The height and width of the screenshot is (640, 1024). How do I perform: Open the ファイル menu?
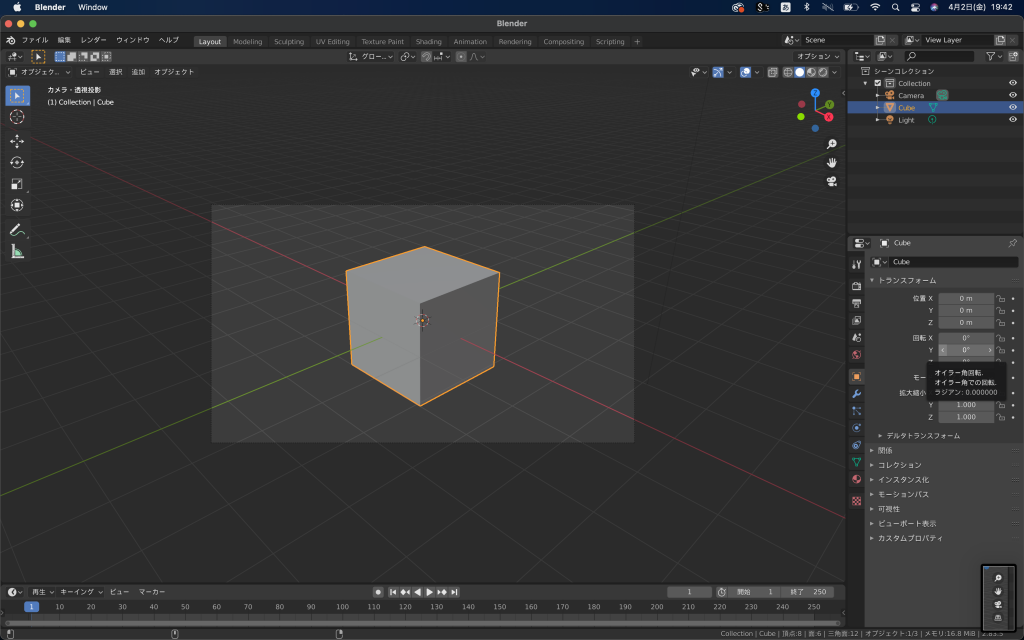(x=35, y=40)
